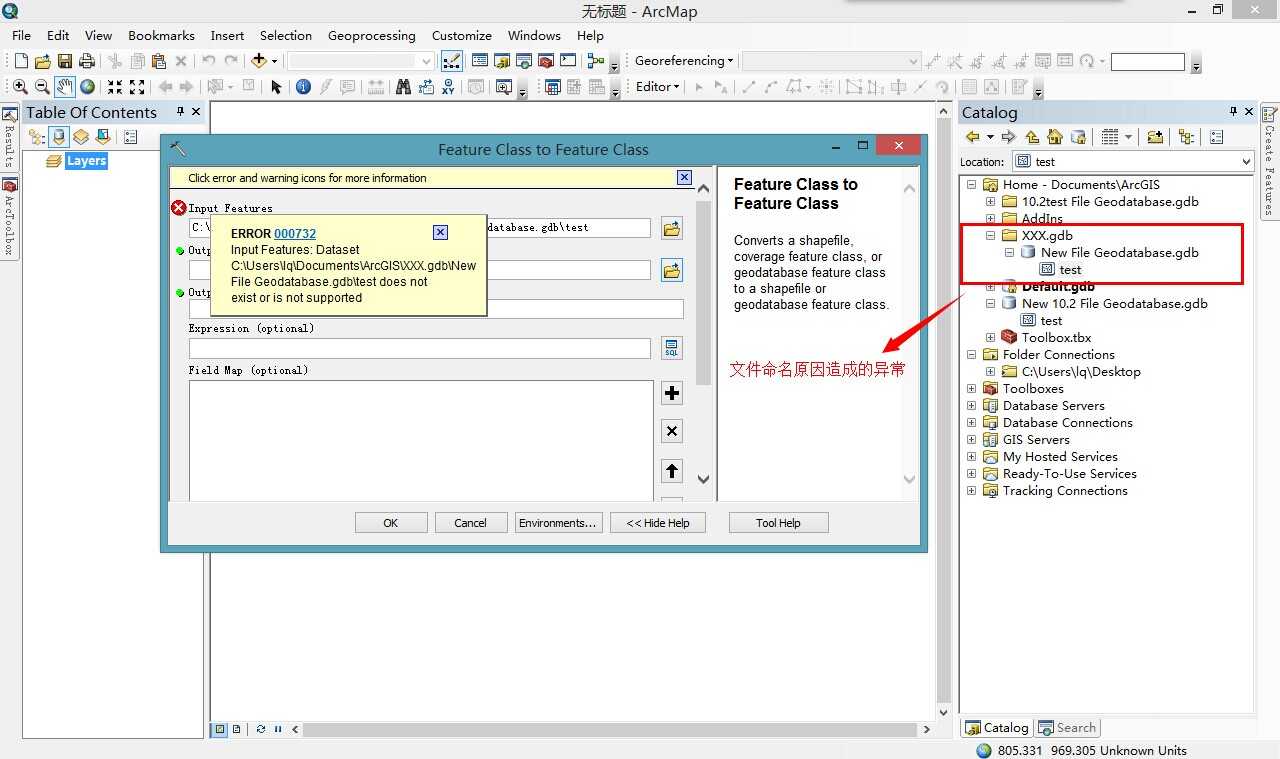
Task: Add a field to Field Map
Action: [672, 393]
